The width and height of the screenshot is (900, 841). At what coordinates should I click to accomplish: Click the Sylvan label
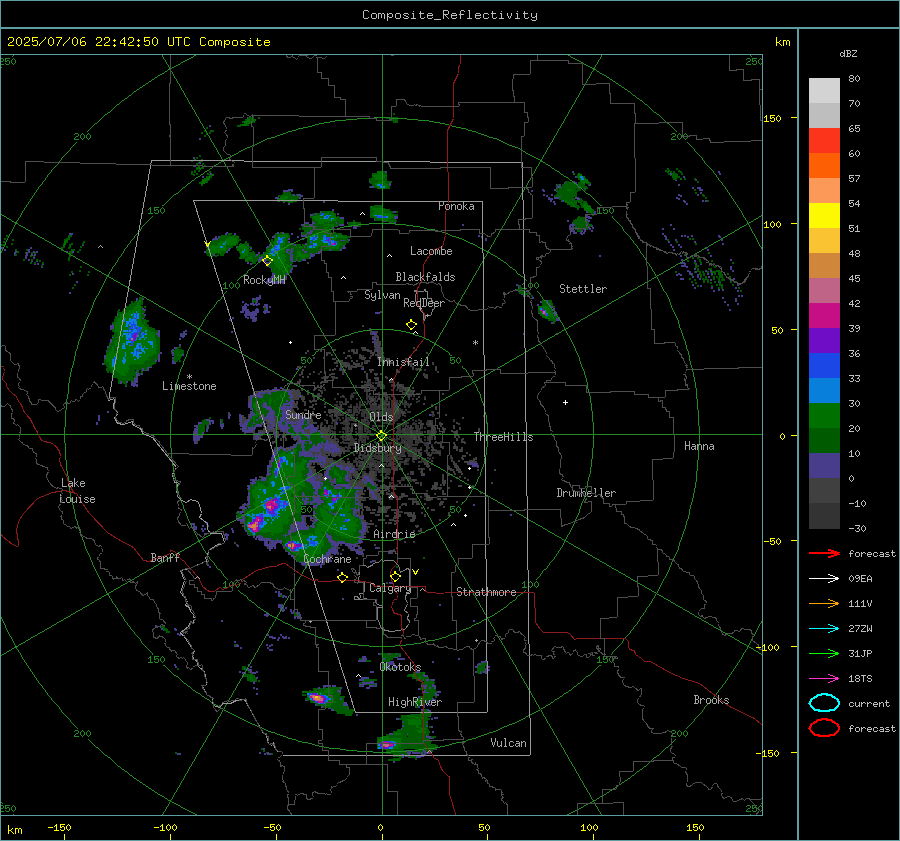pyautogui.click(x=382, y=295)
